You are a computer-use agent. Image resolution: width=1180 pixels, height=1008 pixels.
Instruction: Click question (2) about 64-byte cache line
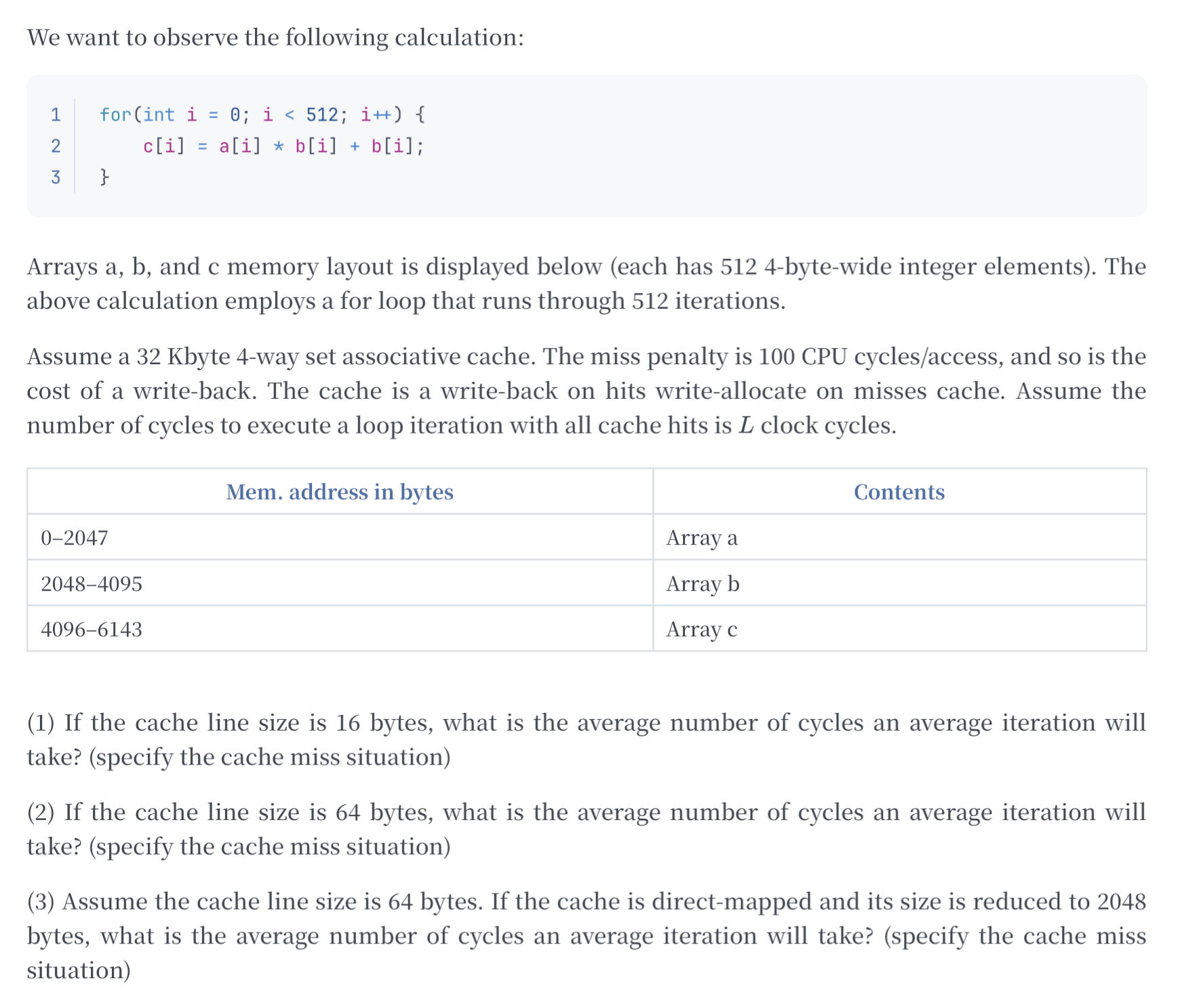click(x=586, y=829)
